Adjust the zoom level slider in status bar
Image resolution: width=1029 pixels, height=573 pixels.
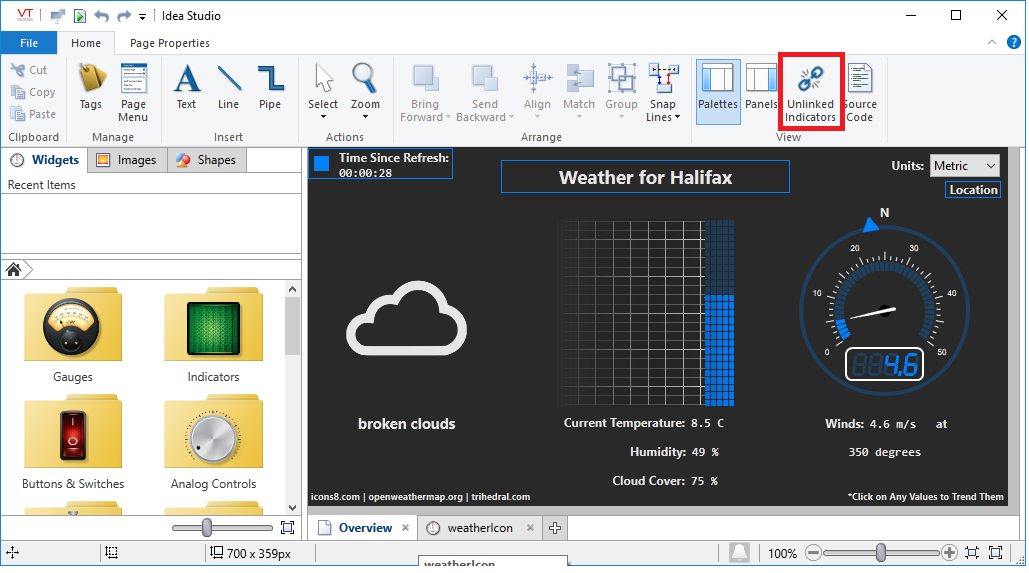point(880,553)
